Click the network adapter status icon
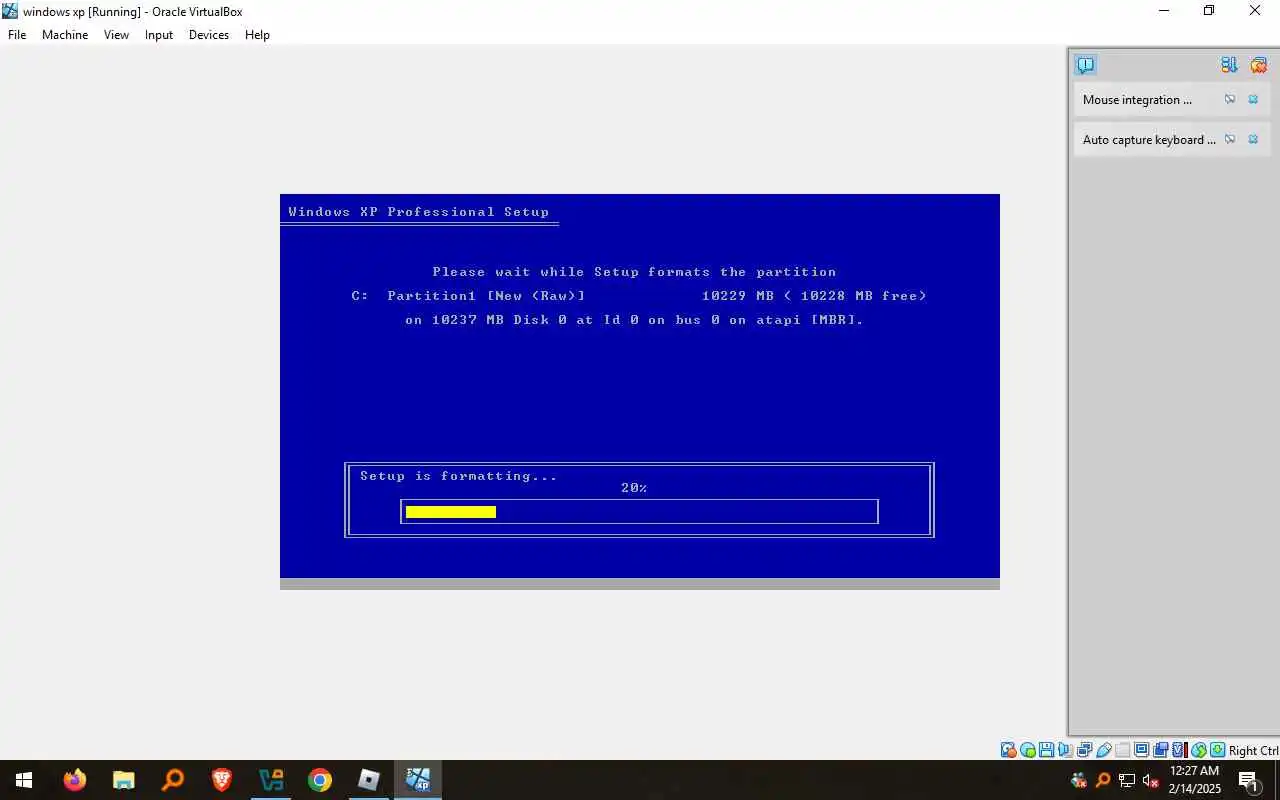This screenshot has height=800, width=1280. 1084,750
